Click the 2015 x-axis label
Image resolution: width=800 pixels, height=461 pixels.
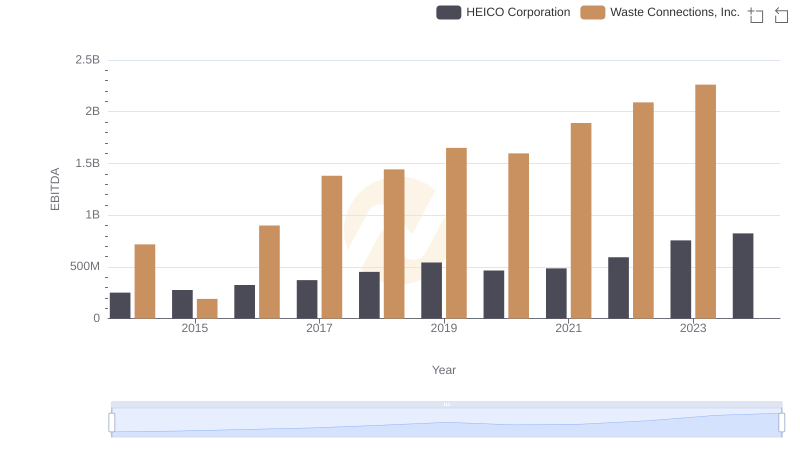pyautogui.click(x=195, y=328)
